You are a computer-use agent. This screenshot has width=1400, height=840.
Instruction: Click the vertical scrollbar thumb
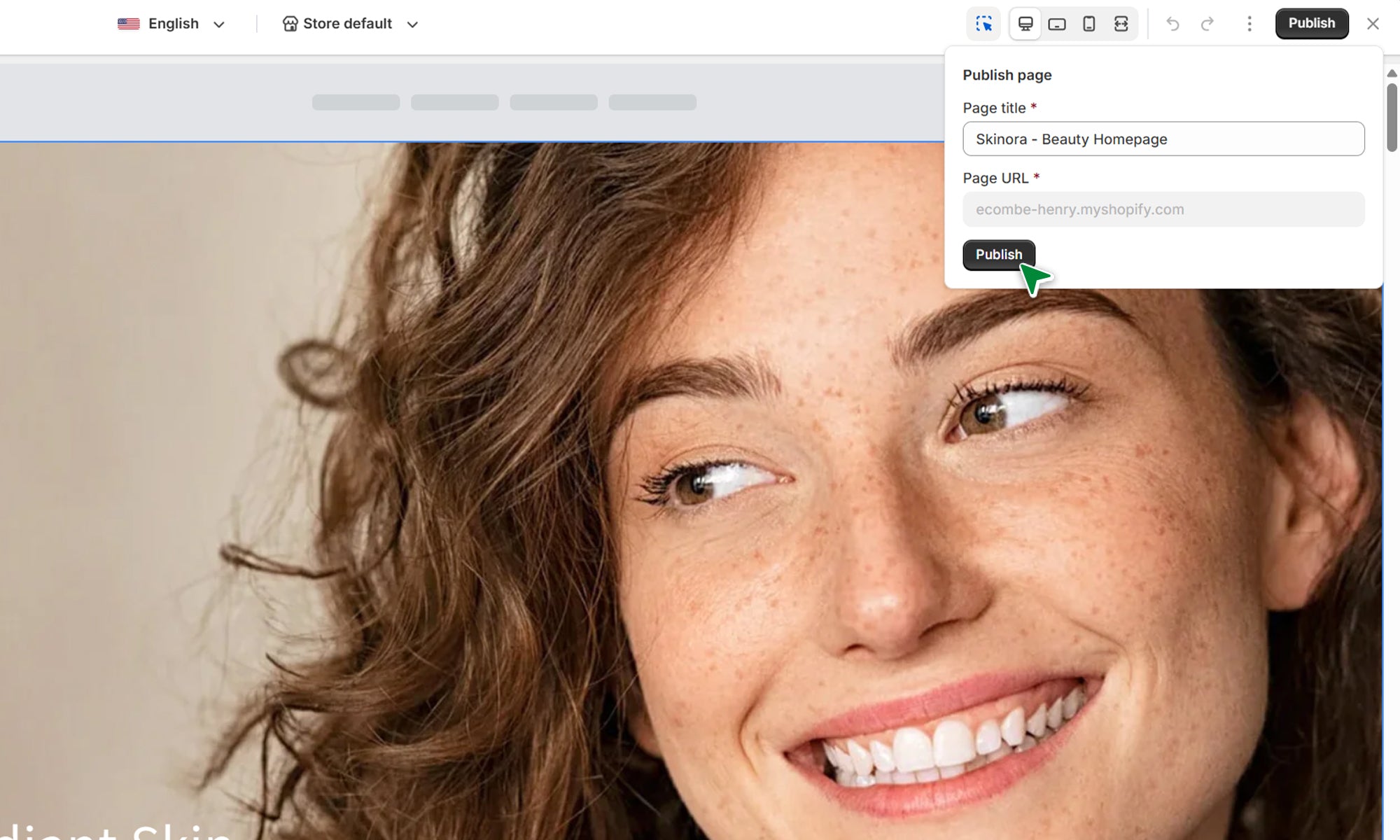tap(1392, 117)
